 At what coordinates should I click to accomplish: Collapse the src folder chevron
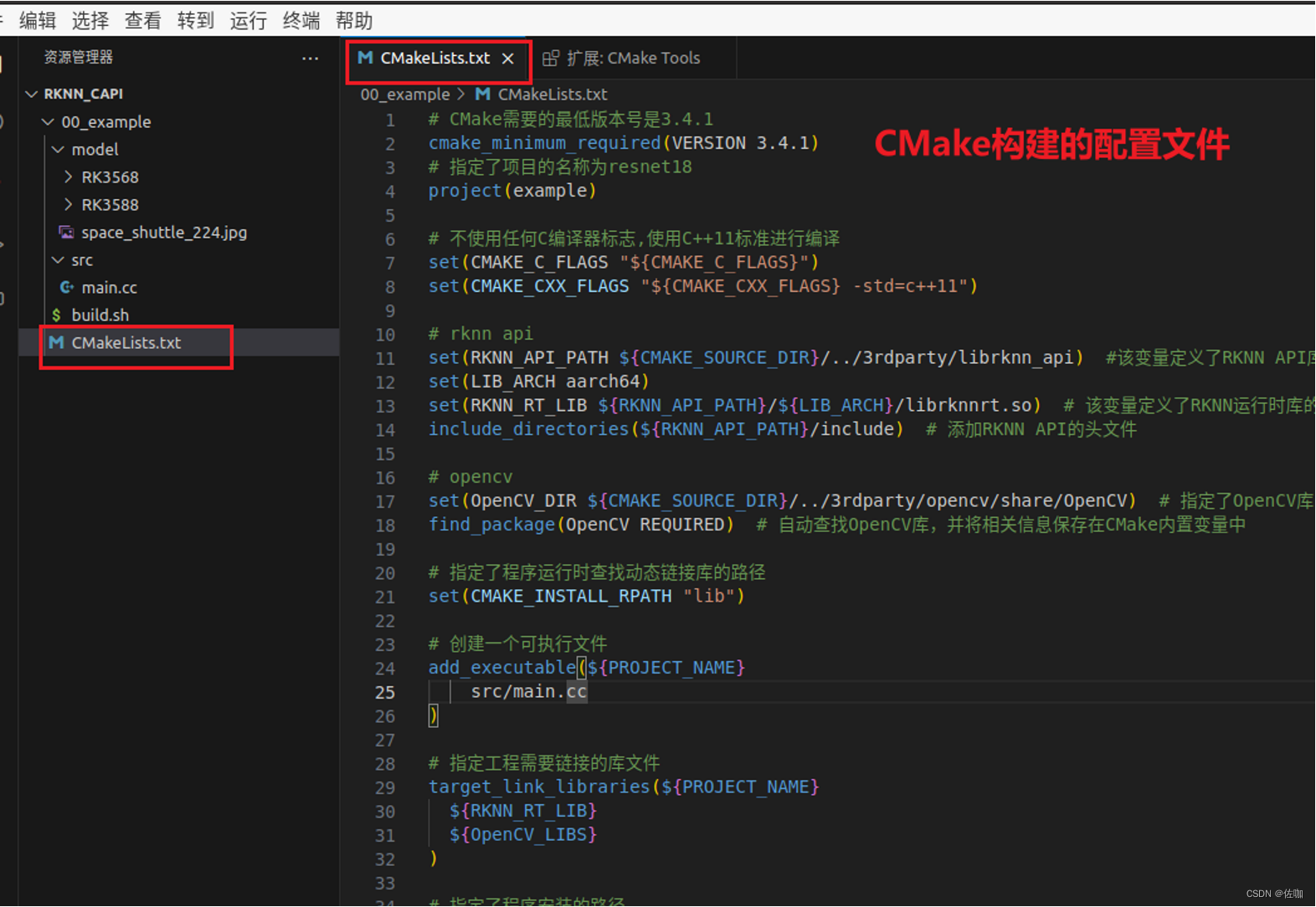click(x=59, y=260)
